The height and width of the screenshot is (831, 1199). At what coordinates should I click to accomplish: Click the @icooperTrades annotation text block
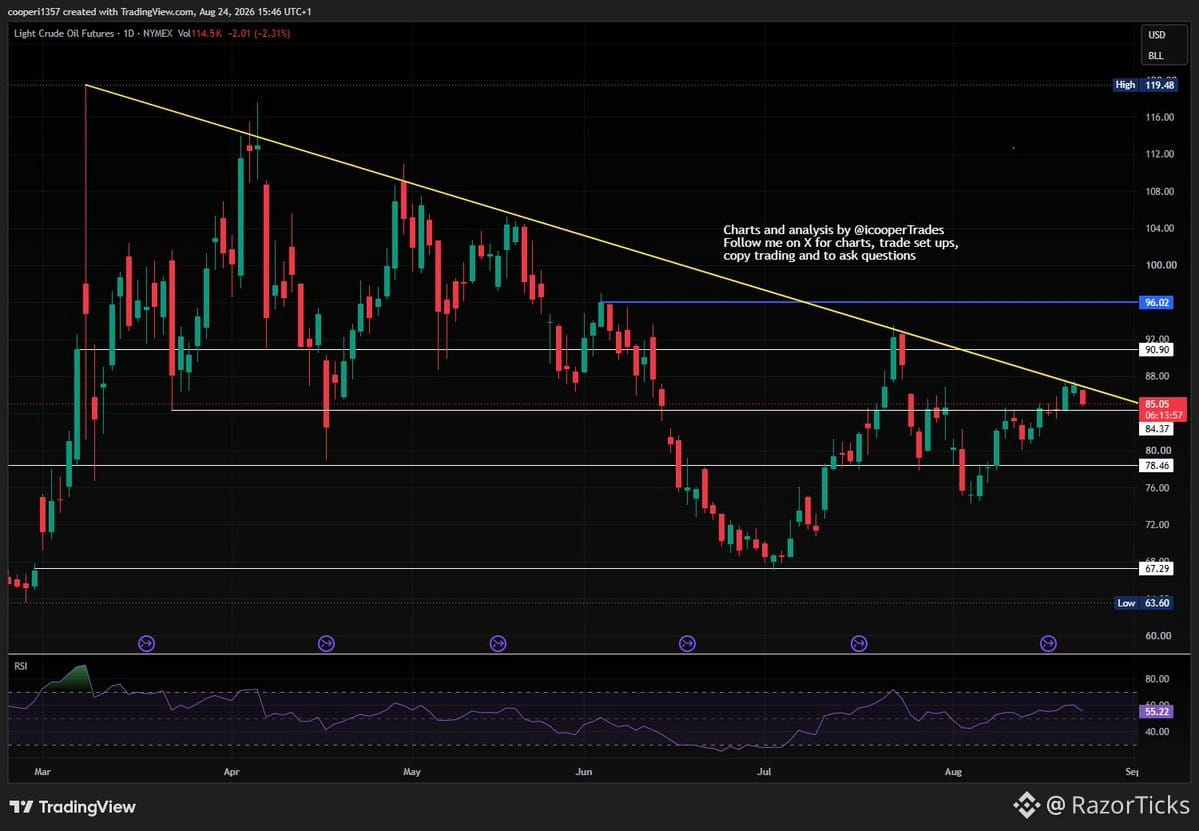pyautogui.click(x=840, y=243)
